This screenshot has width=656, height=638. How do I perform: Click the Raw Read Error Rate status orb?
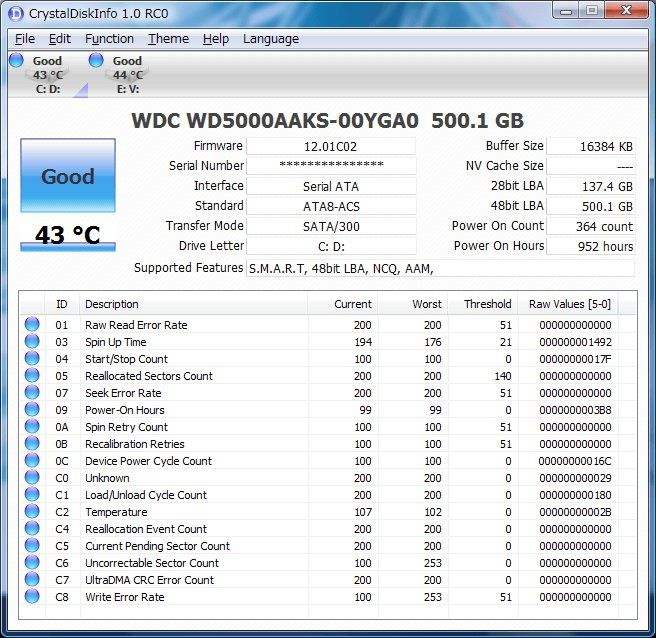pos(32,324)
